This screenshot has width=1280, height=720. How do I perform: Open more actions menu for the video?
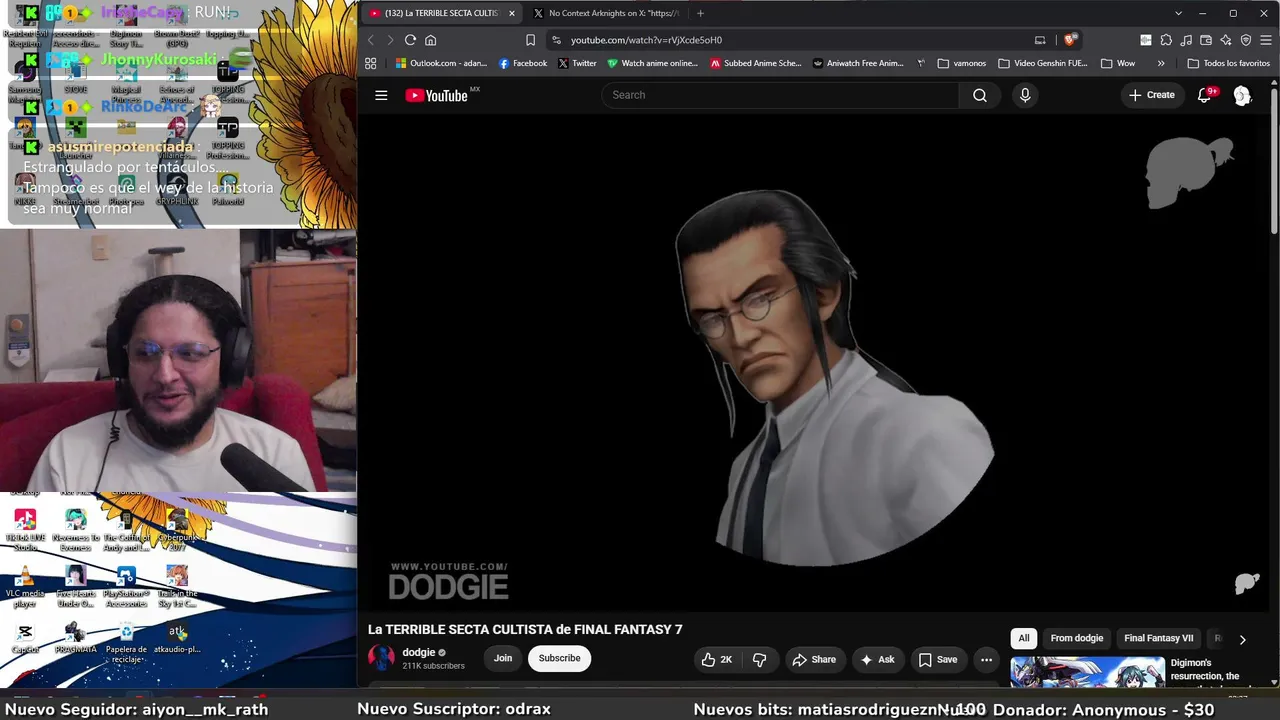986,660
